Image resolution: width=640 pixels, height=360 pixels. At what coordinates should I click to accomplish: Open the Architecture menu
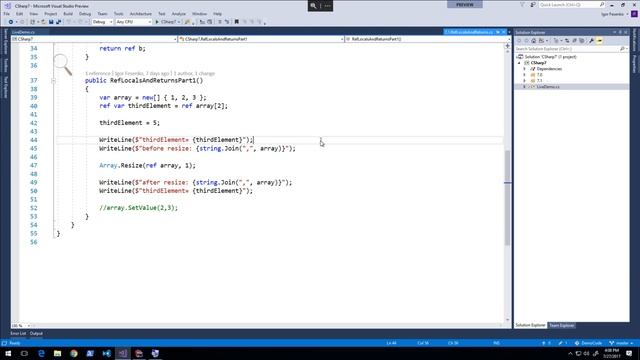[140, 14]
